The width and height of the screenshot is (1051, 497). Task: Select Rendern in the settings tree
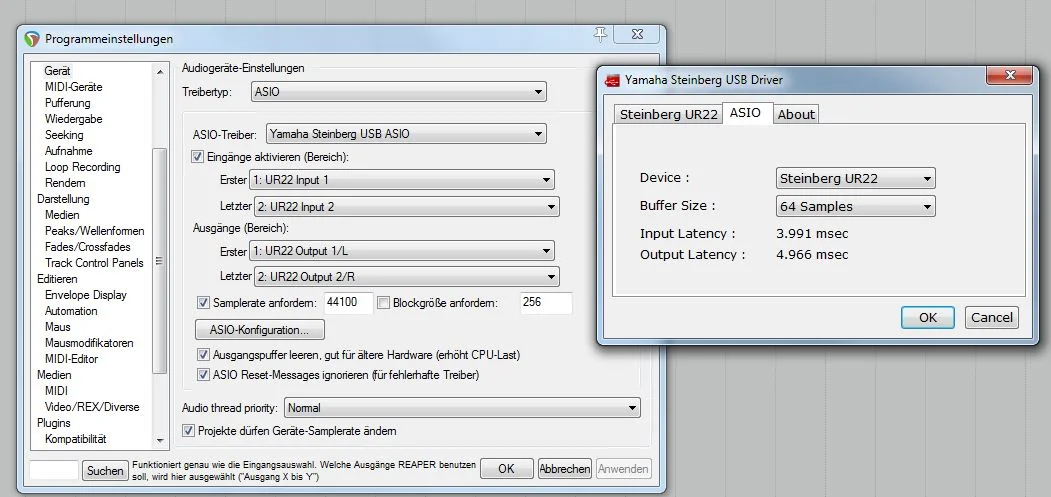pyautogui.click(x=65, y=183)
